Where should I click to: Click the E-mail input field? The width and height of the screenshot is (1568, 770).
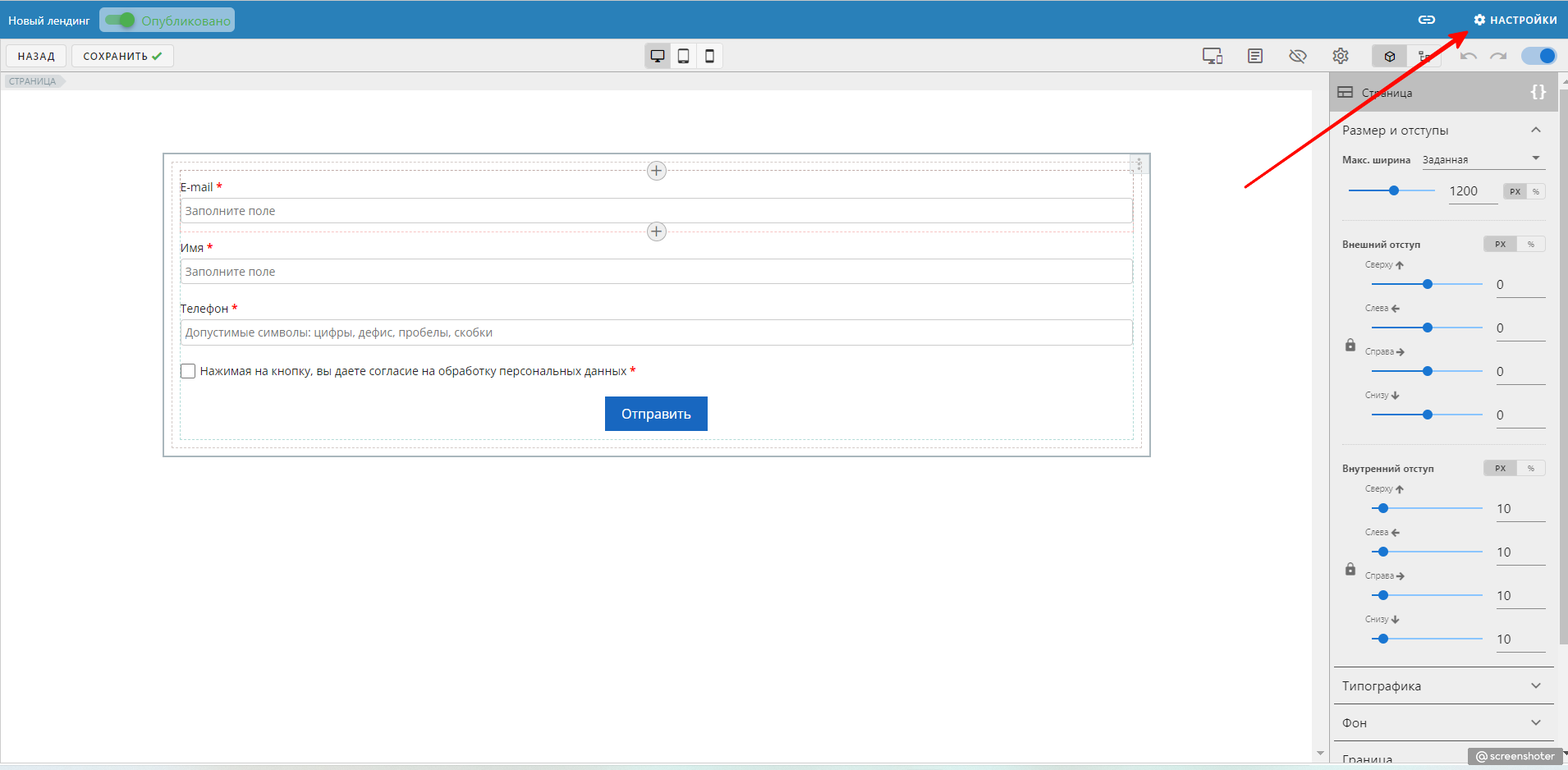[x=656, y=211]
